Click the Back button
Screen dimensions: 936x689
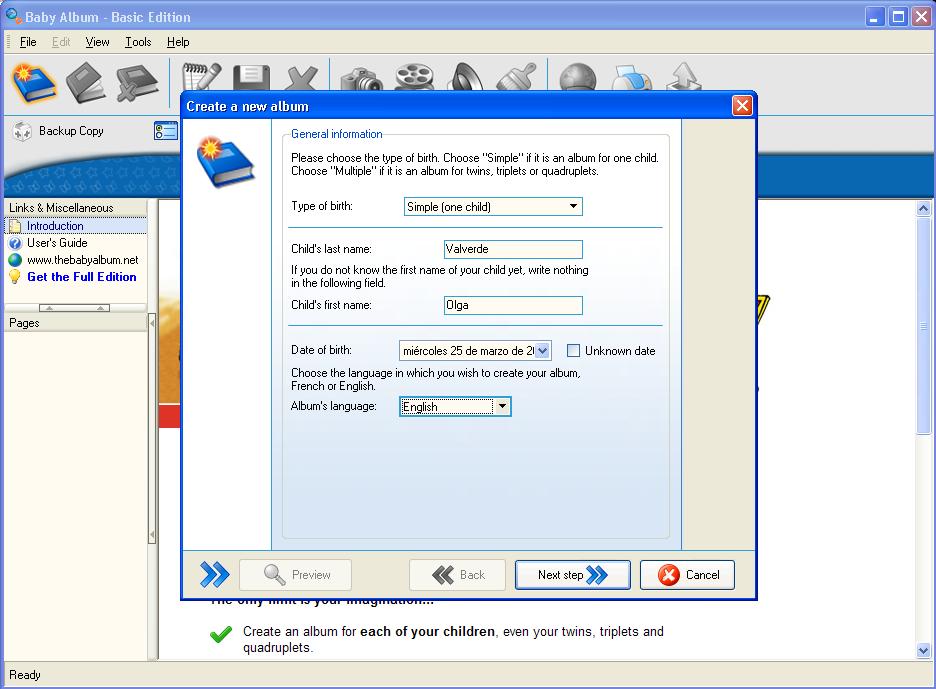point(457,575)
